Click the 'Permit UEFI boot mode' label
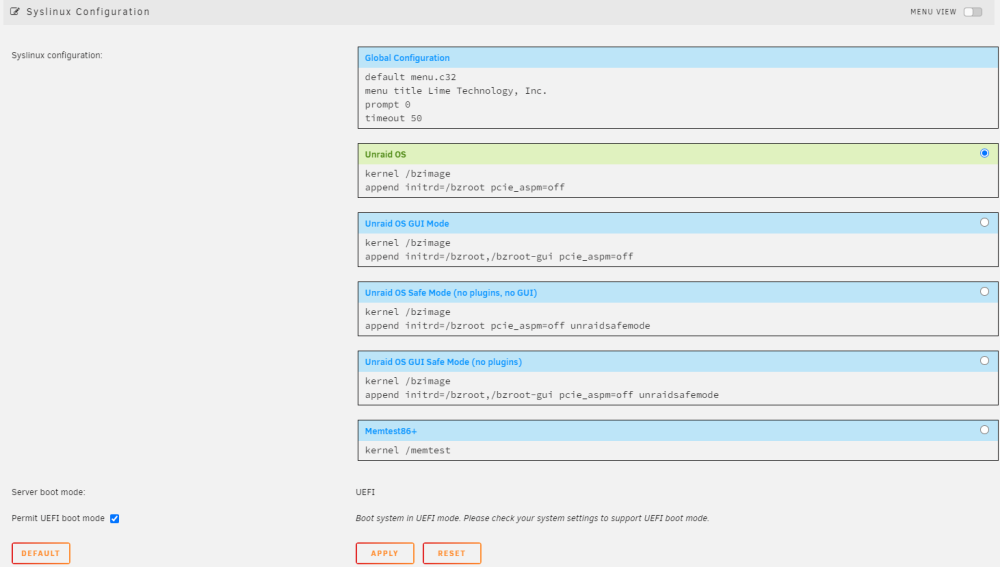The width and height of the screenshot is (1000, 567). click(58, 519)
